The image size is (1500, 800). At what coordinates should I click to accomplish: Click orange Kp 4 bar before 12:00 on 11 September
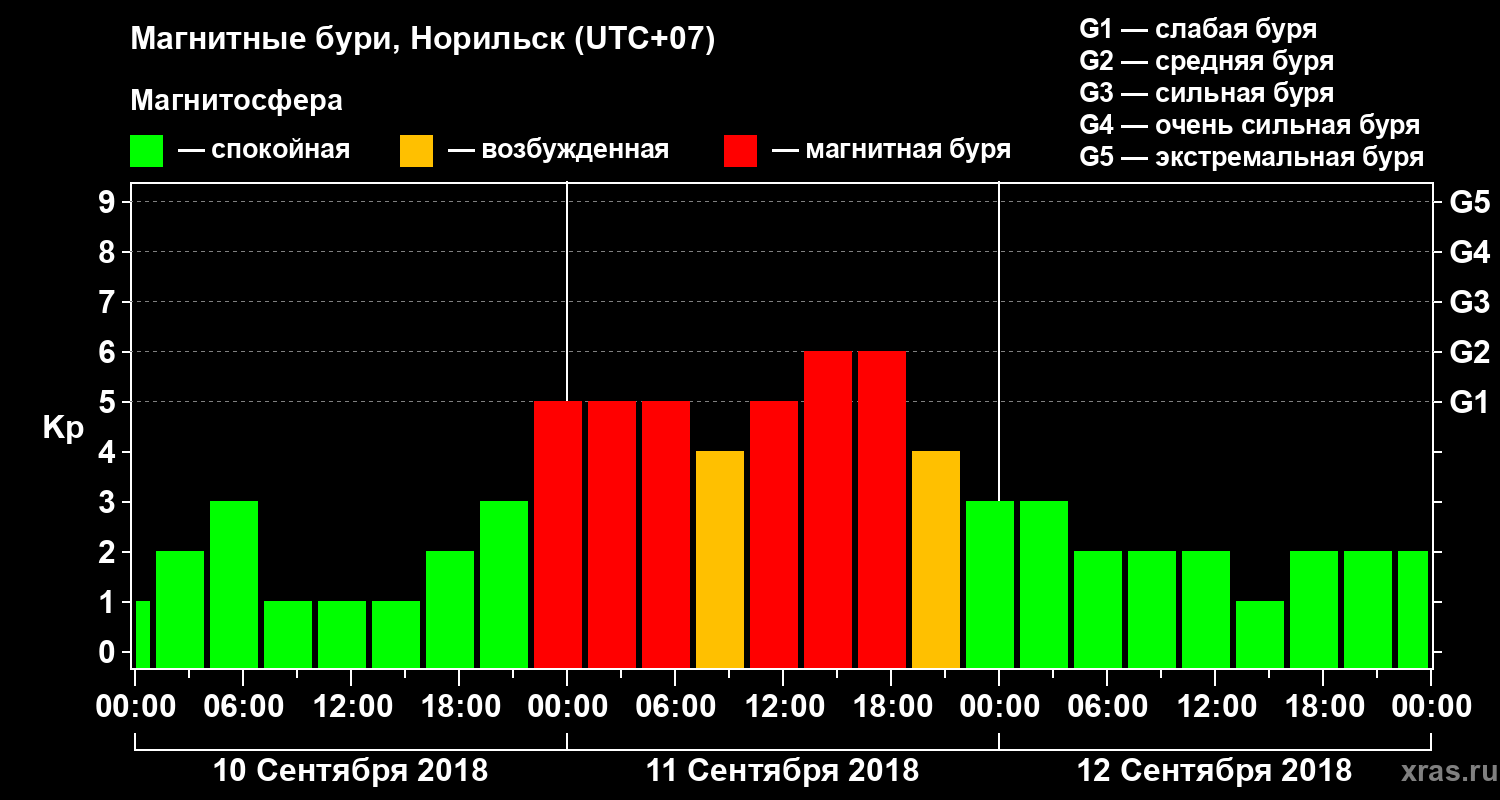click(x=720, y=559)
